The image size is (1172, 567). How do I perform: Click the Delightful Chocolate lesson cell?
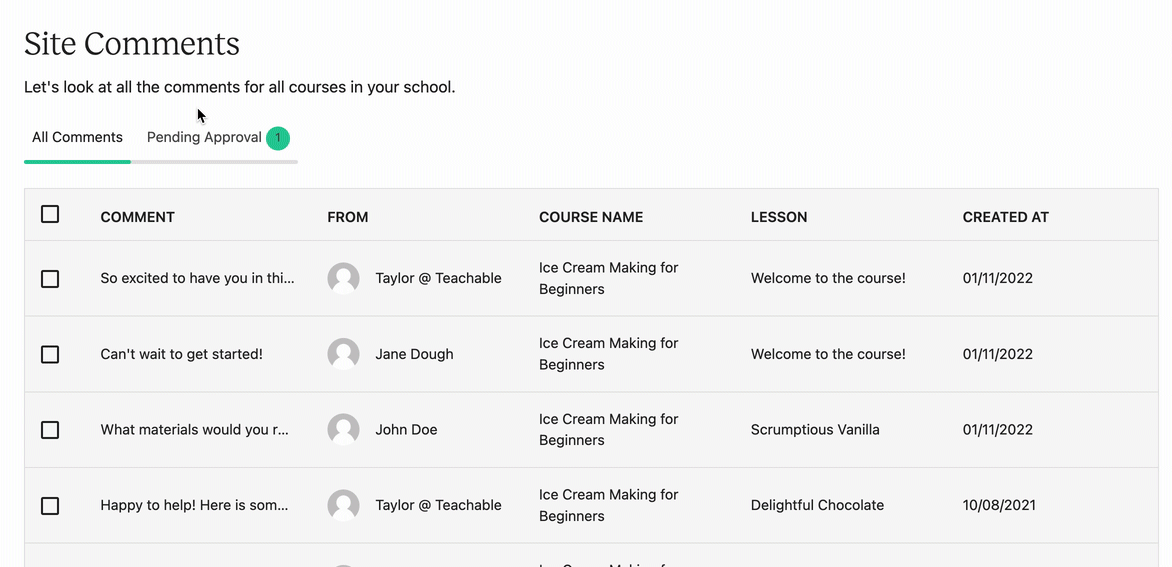(x=817, y=506)
